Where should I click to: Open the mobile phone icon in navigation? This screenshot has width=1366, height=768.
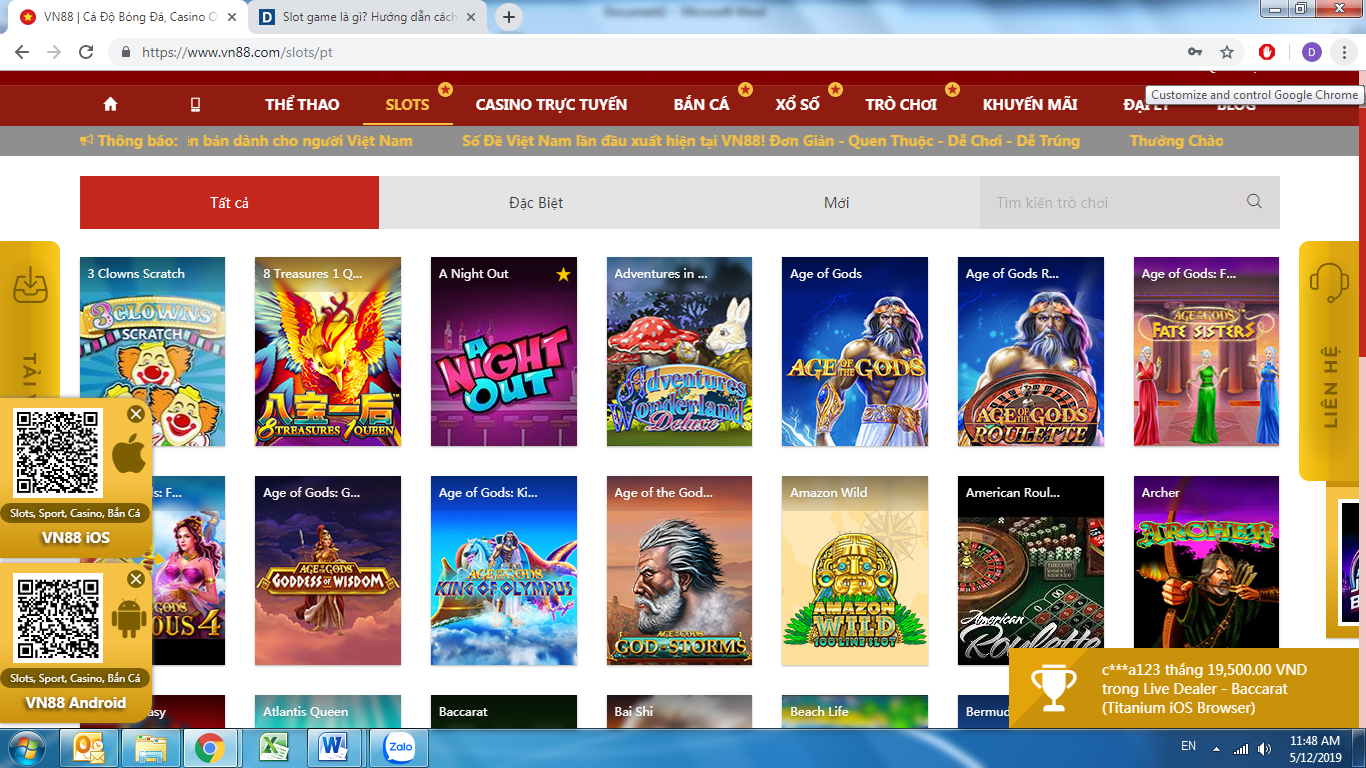195,104
